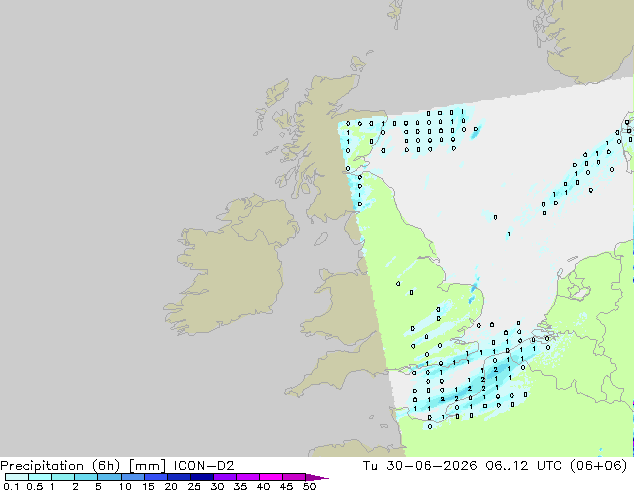Viewport: 634px width, 490px height.
Task: Click the '0.1' legend scale value
Action: 11,486
